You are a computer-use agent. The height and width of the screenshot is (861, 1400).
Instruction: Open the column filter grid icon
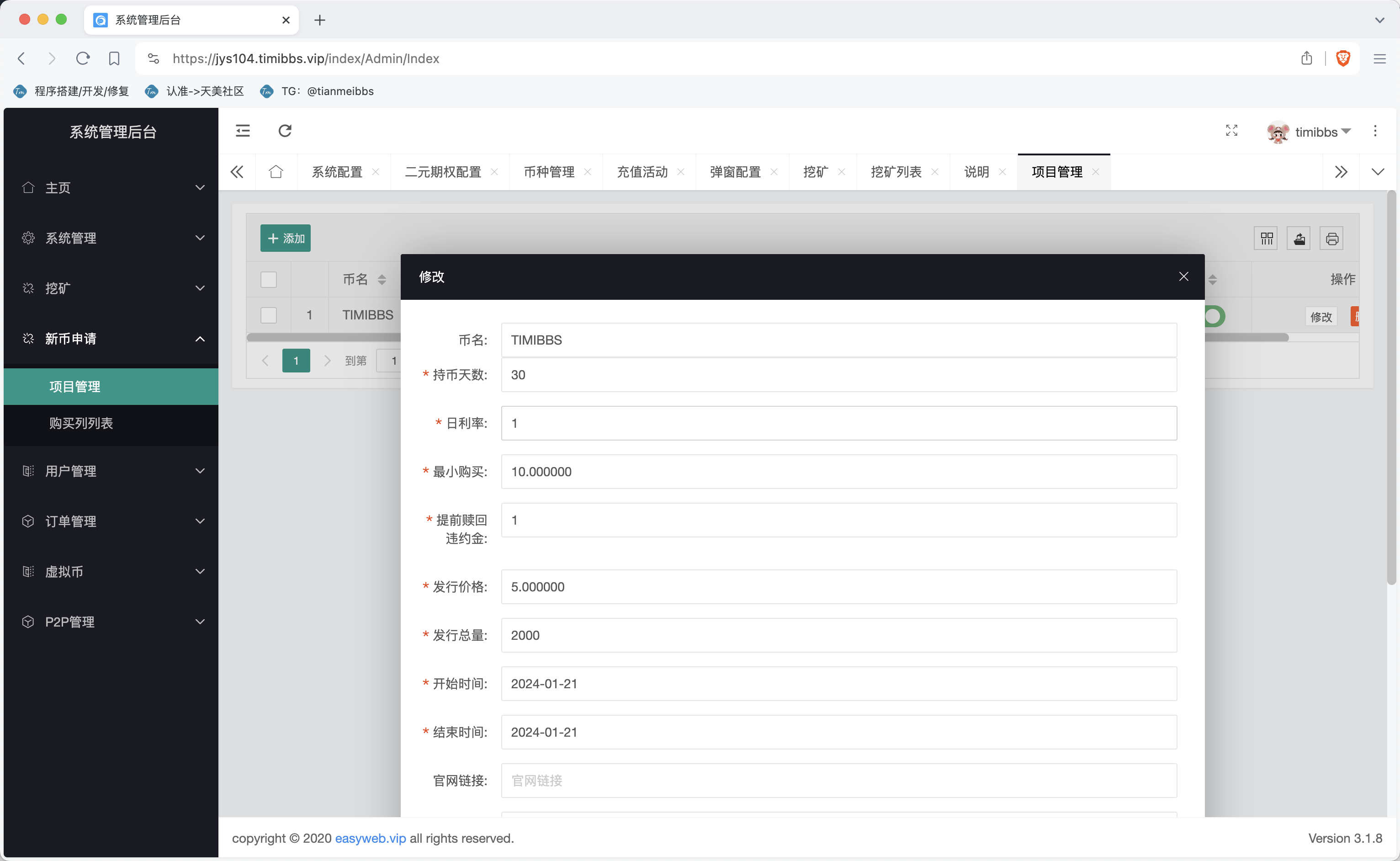coord(1266,239)
